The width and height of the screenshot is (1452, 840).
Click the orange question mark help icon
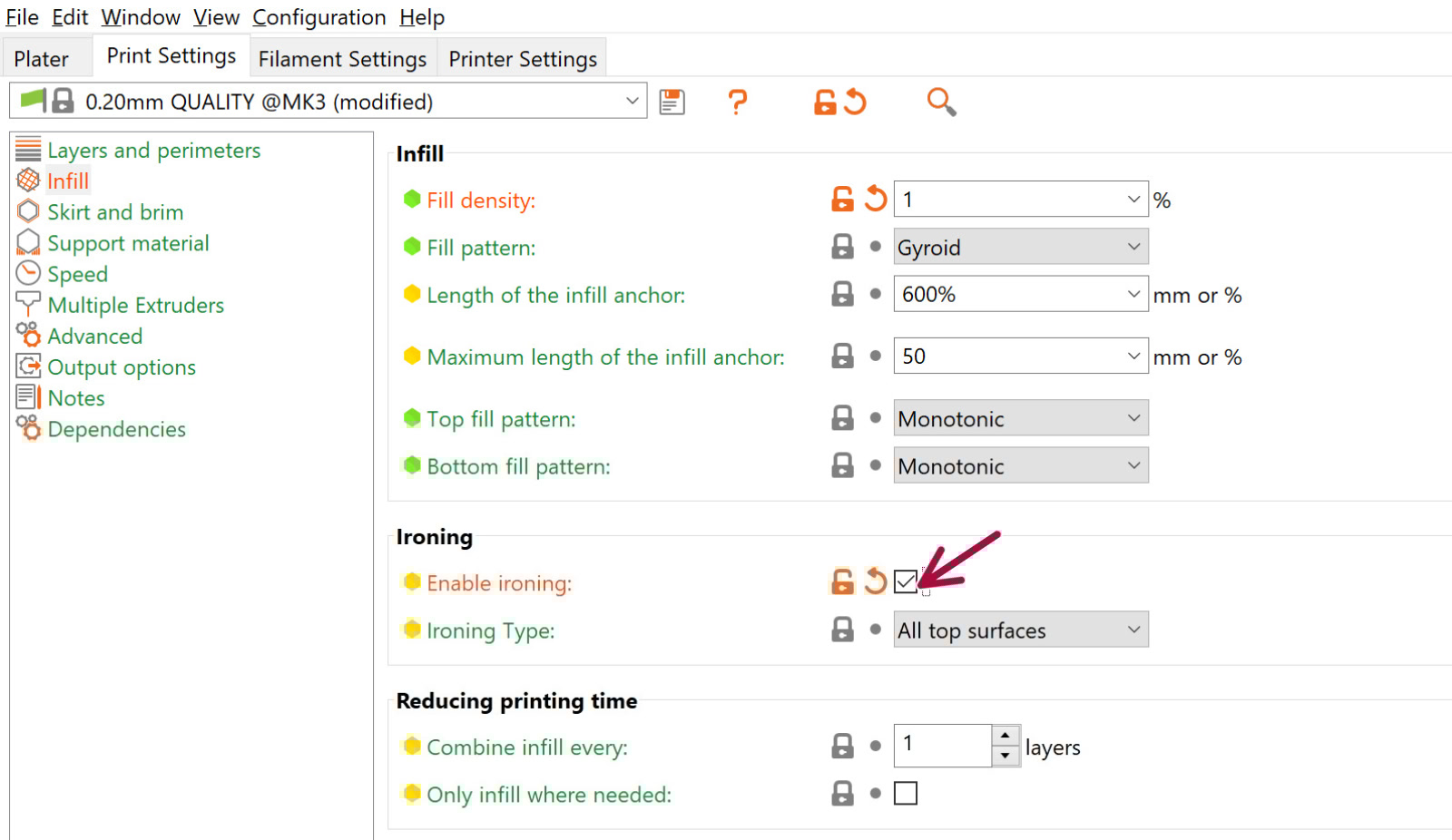[738, 102]
